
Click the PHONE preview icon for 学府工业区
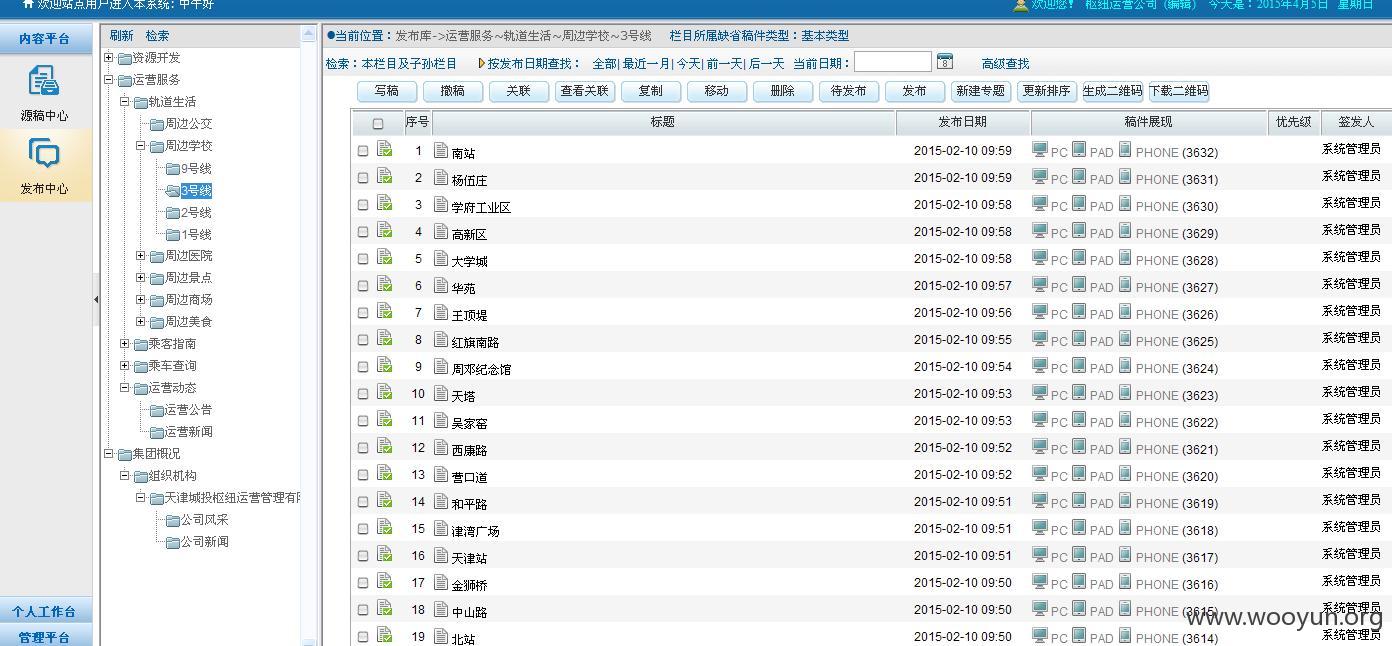(x=1125, y=204)
